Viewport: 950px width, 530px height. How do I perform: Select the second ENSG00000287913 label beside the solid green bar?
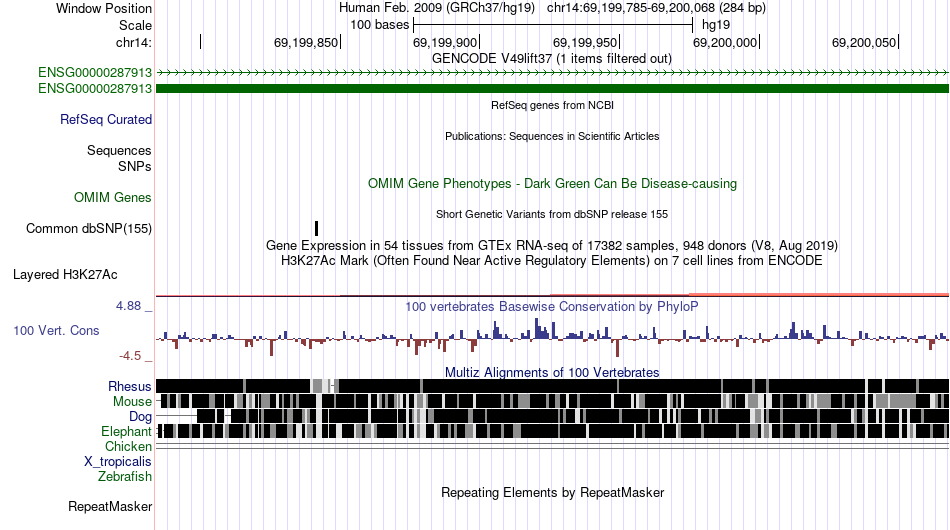click(x=95, y=88)
